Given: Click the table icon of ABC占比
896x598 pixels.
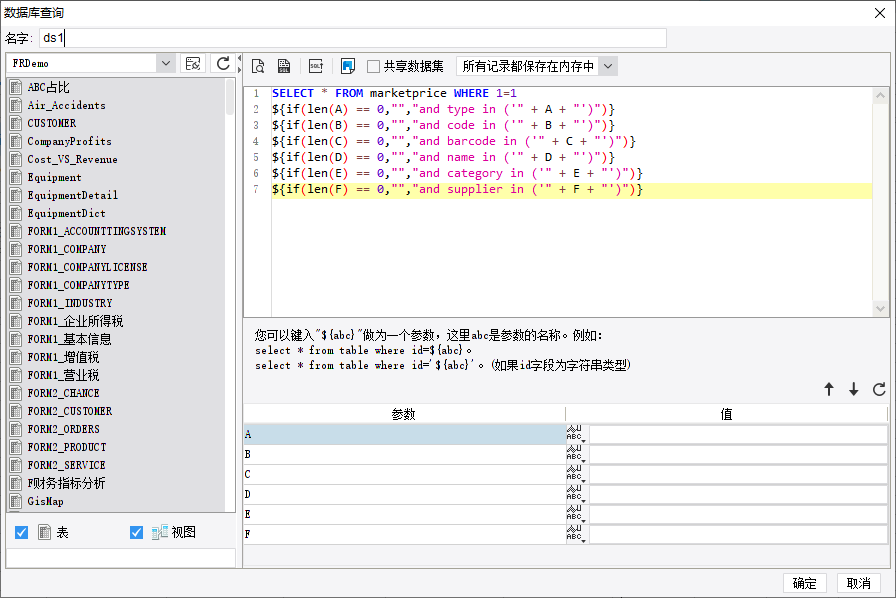Looking at the screenshot, I should [x=16, y=87].
